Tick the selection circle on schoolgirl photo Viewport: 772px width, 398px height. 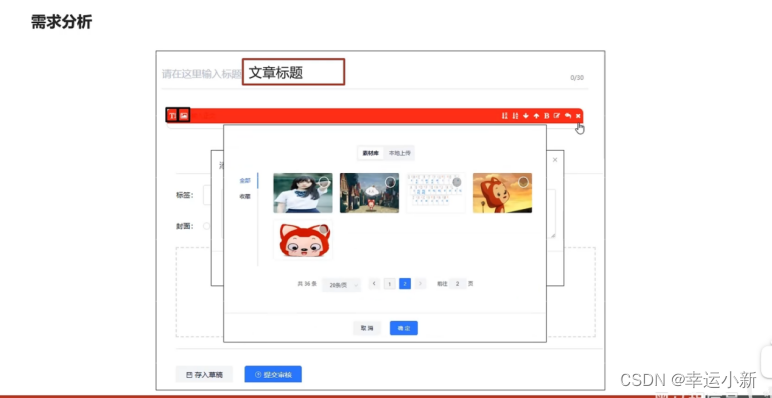pos(324,182)
